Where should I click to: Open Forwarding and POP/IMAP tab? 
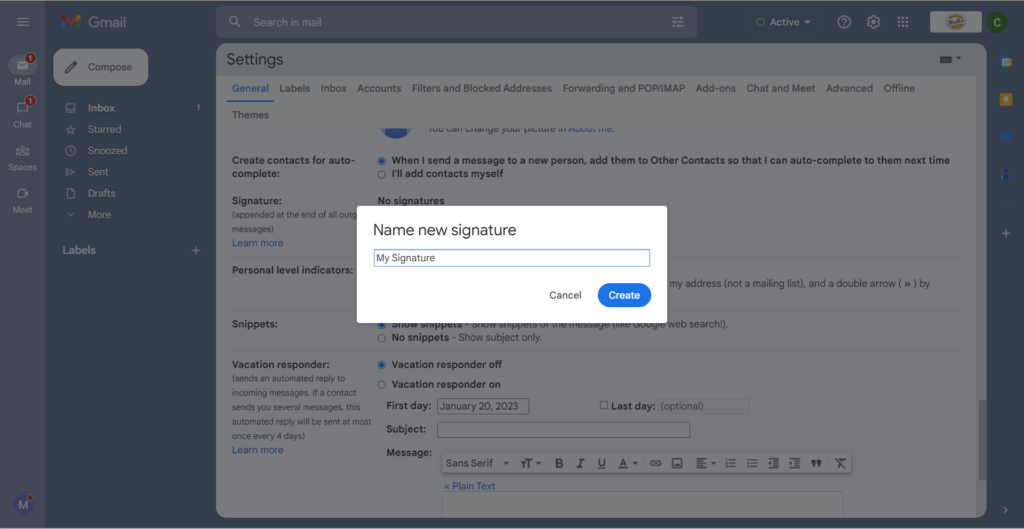point(624,88)
